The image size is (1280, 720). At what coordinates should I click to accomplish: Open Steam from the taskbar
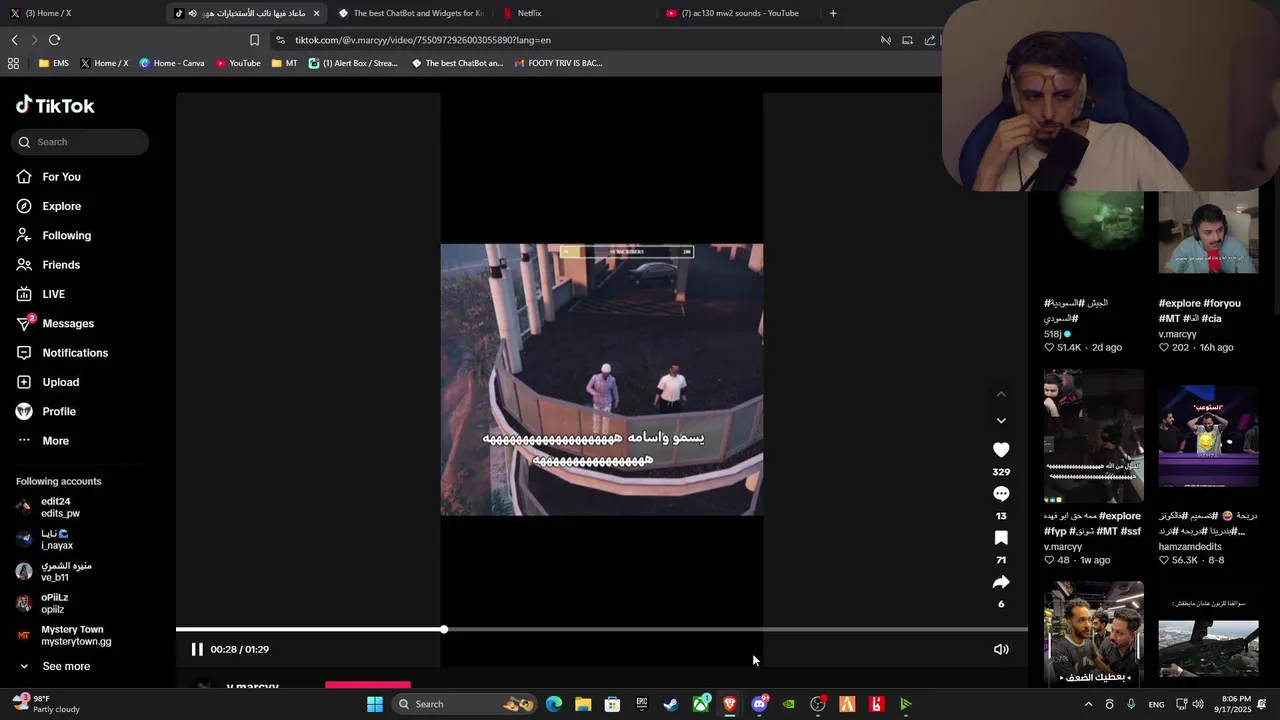[671, 704]
